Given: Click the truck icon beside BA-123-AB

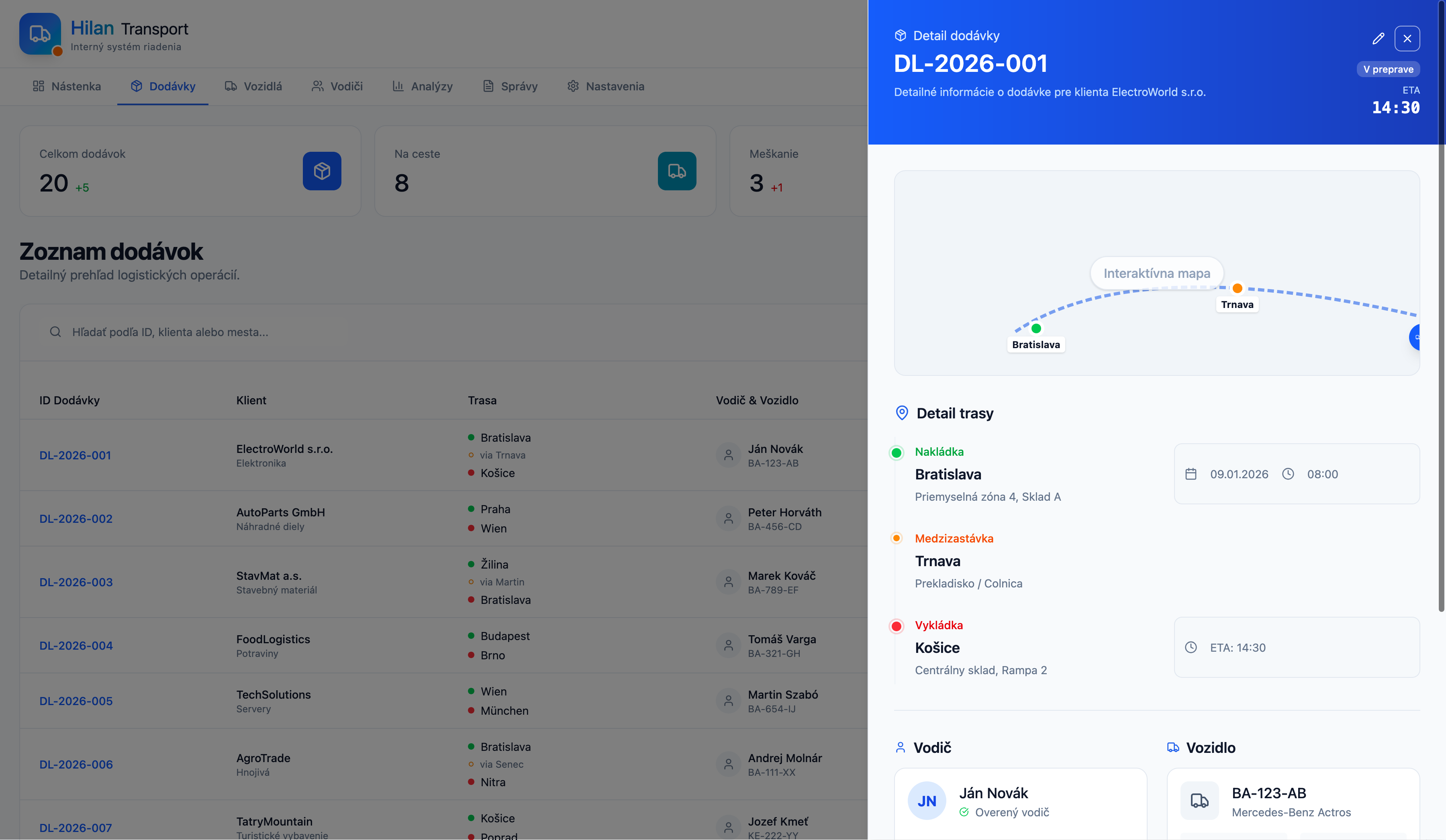Looking at the screenshot, I should (x=1199, y=800).
